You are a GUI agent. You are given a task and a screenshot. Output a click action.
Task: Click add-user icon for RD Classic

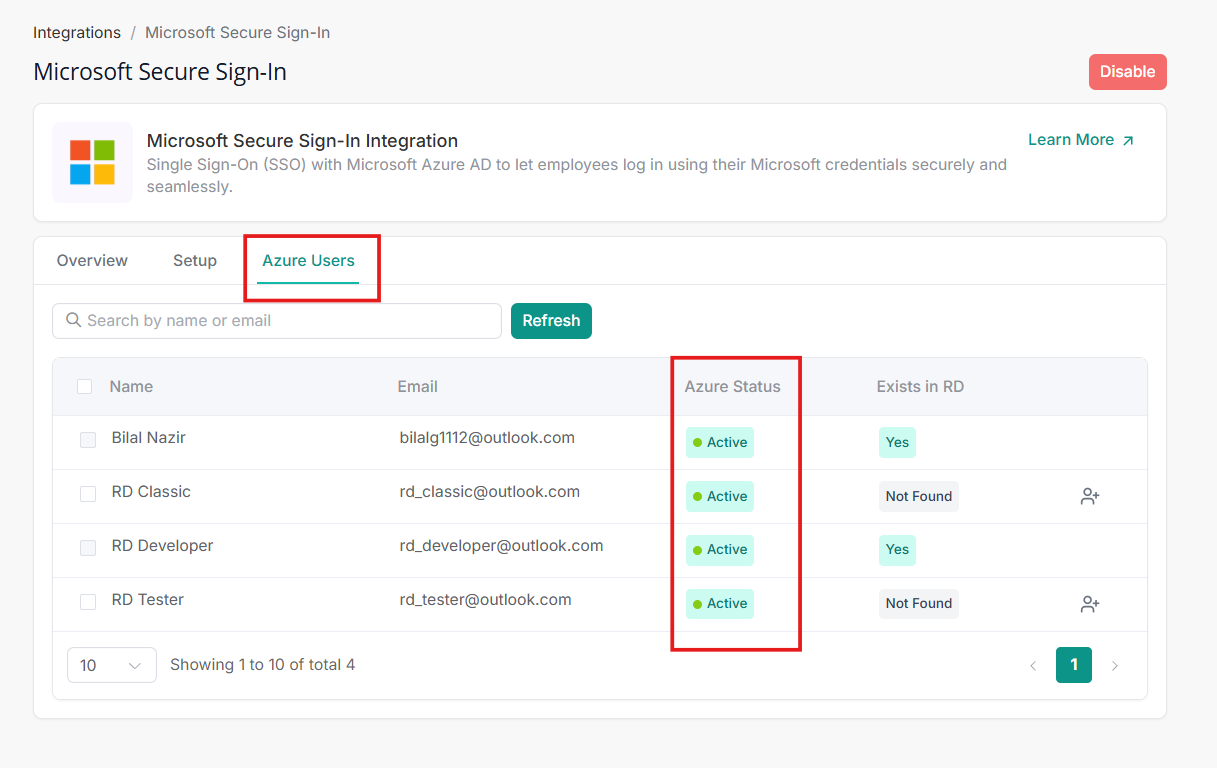(x=1090, y=497)
